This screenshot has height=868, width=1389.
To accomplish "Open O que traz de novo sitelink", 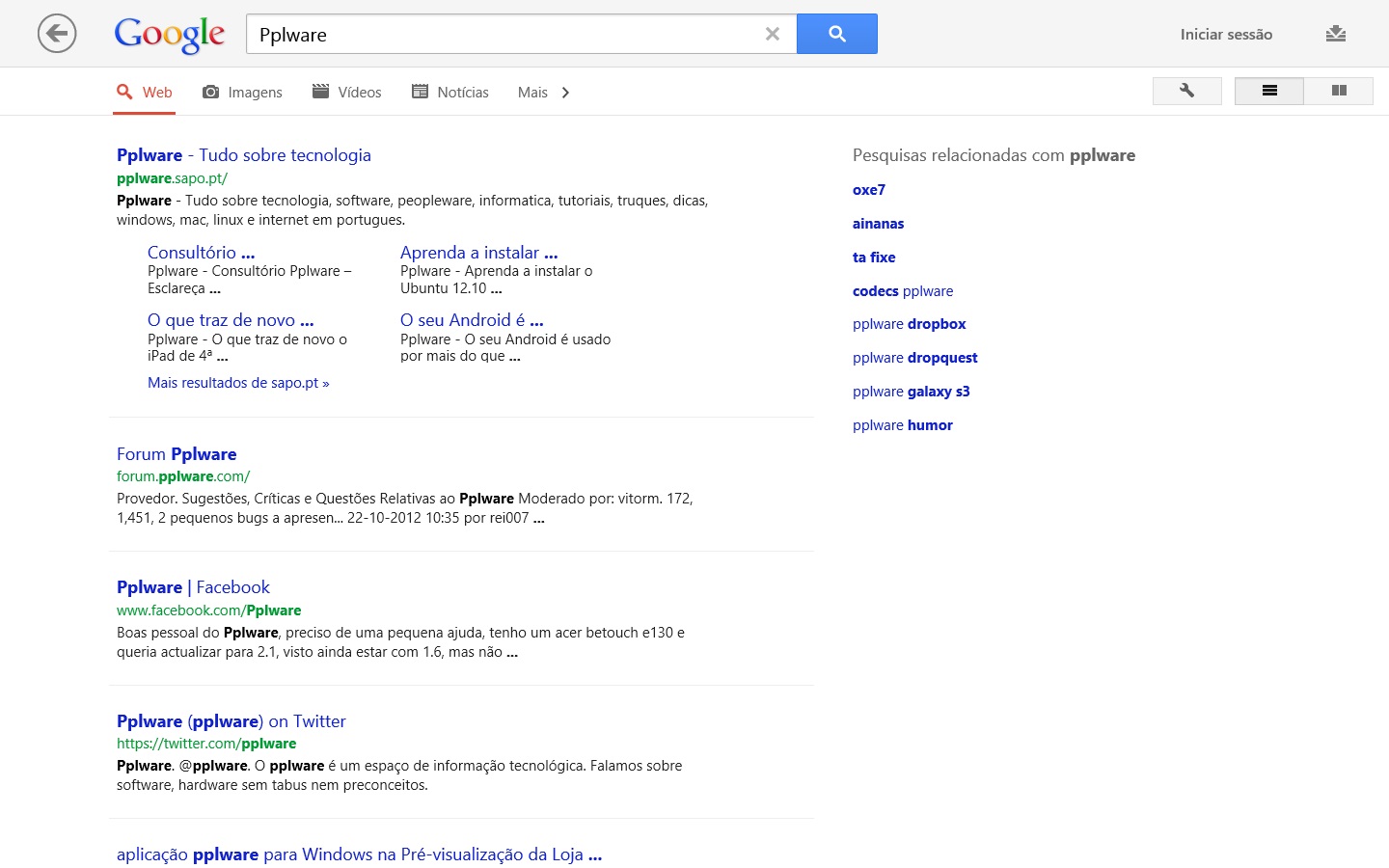I will point(231,320).
